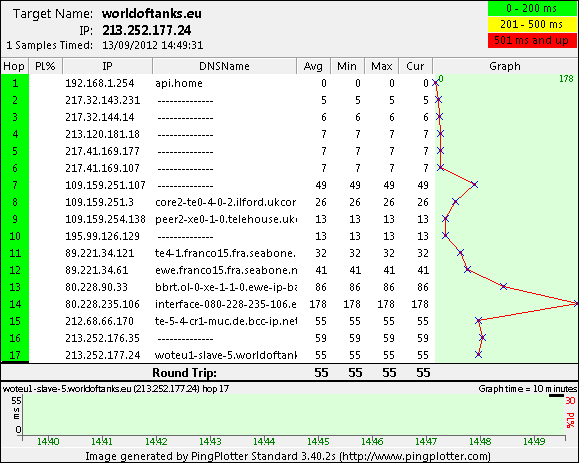The width and height of the screenshot is (579, 463).
Task: Click the target name worldoftanks.eu
Action: pos(152,14)
